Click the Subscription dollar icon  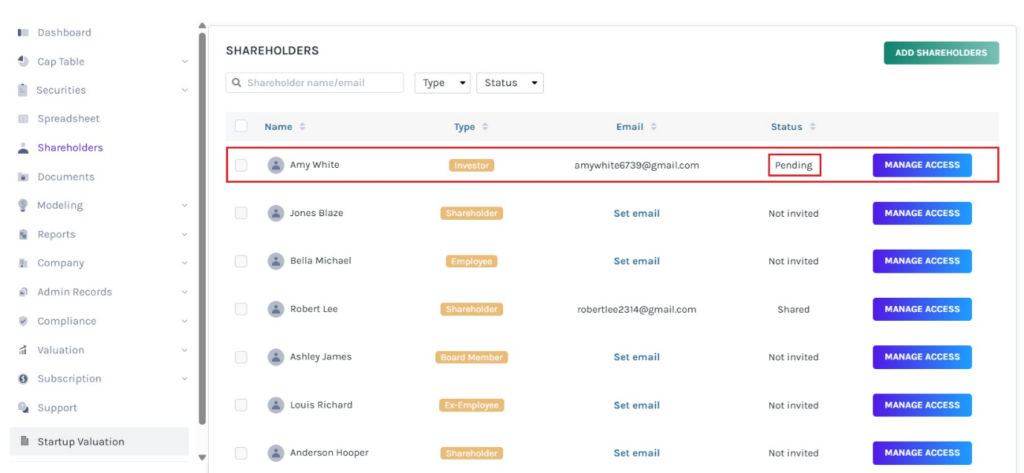[23, 379]
